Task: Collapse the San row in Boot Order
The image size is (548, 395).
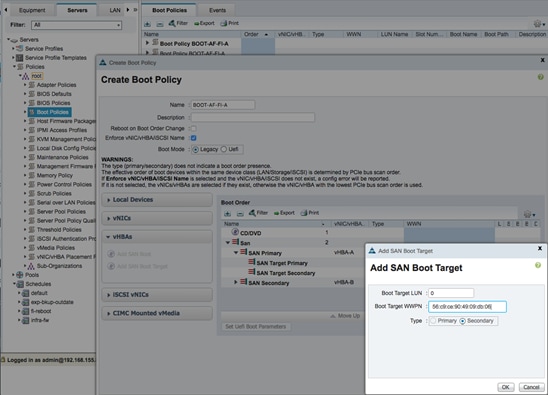Action: coord(228,243)
